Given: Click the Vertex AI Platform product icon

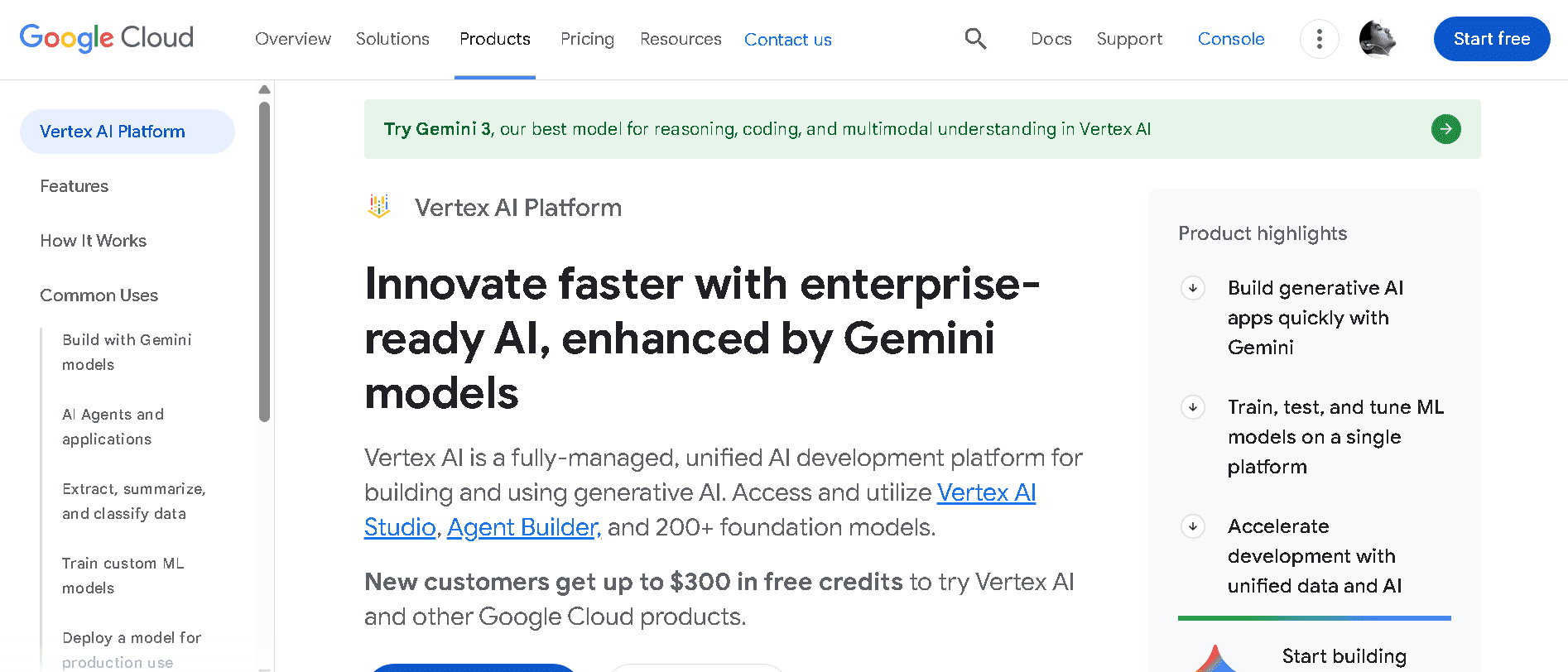Looking at the screenshot, I should (x=379, y=207).
